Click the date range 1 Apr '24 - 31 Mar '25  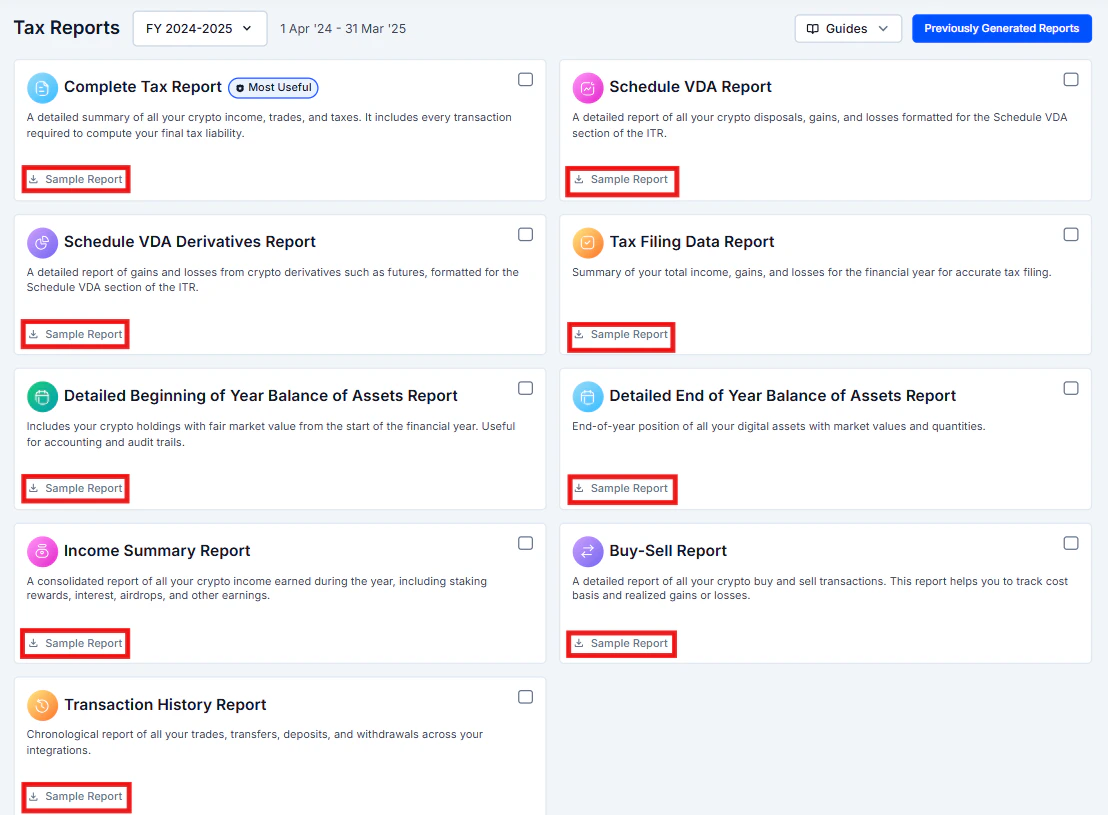[343, 29]
